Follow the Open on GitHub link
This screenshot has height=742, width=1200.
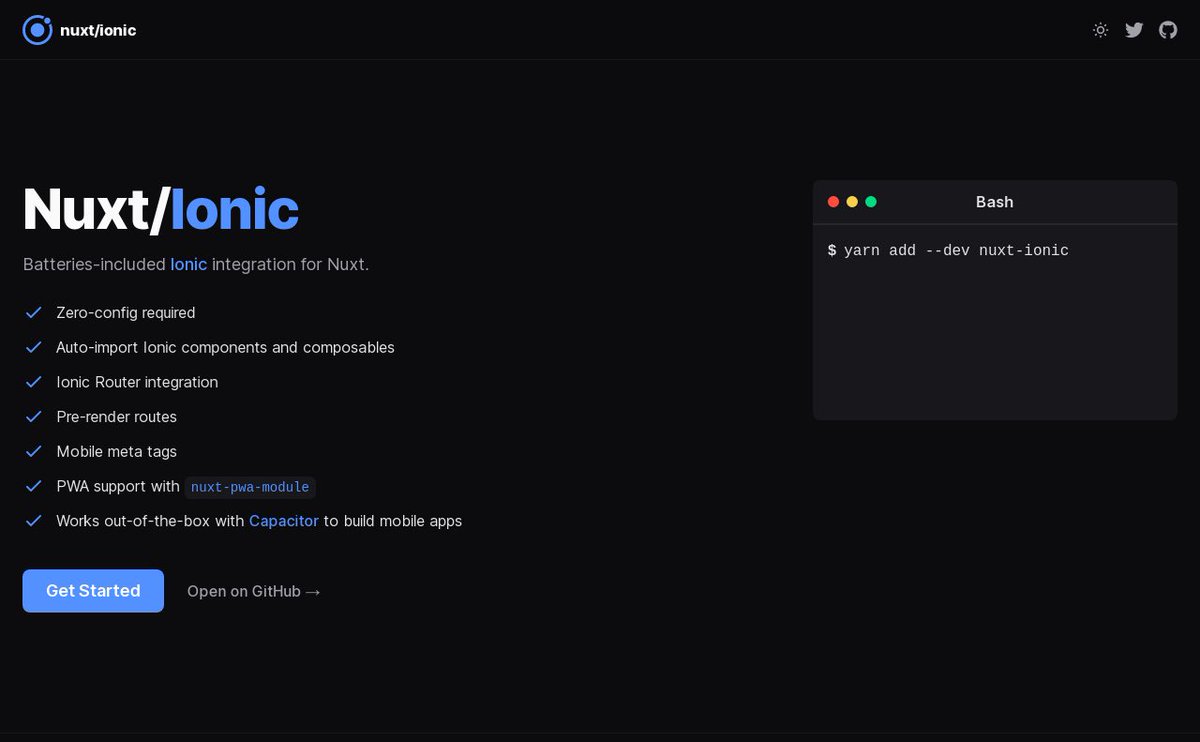pyautogui.click(x=254, y=591)
